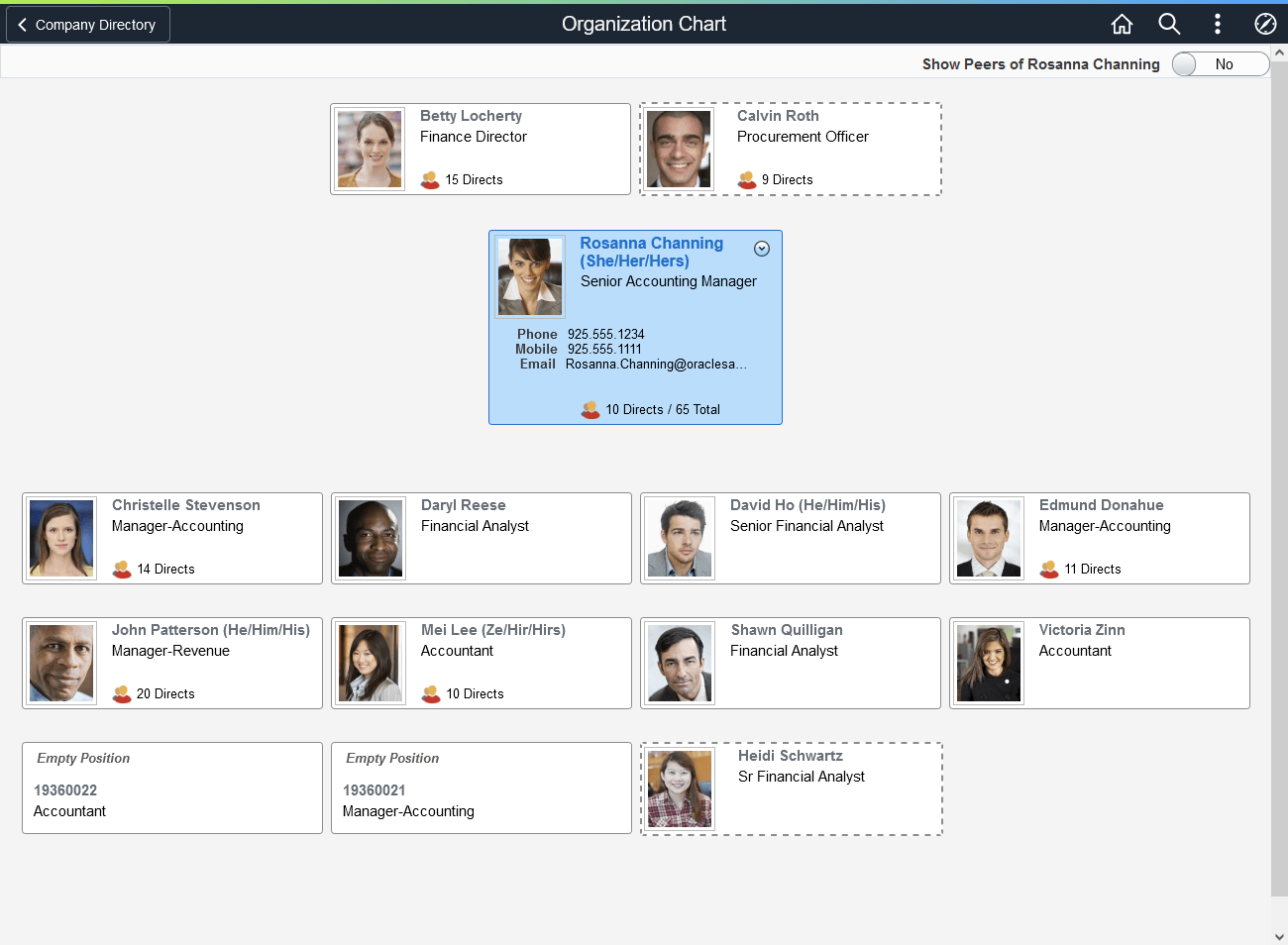Click the 20 Directs icon on John Patterson's card
The image size is (1288, 945).
coord(121,693)
